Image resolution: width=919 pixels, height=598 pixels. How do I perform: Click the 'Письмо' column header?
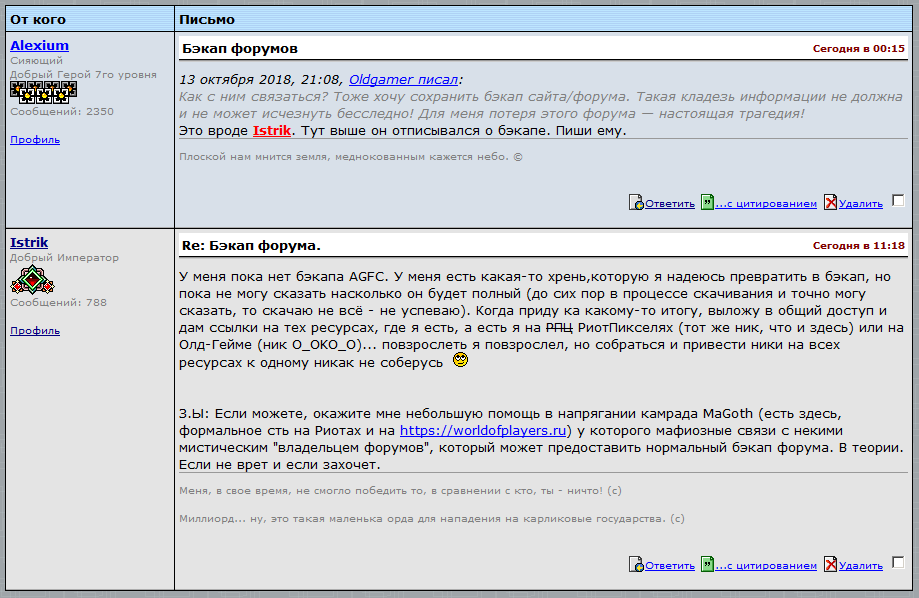point(207,19)
